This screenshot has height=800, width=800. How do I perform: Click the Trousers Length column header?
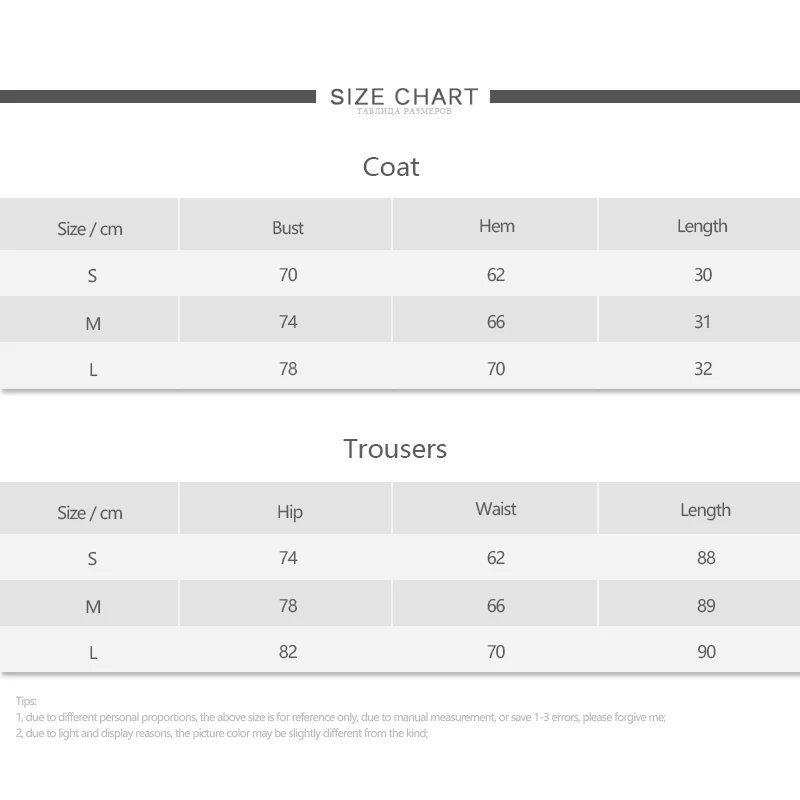705,510
